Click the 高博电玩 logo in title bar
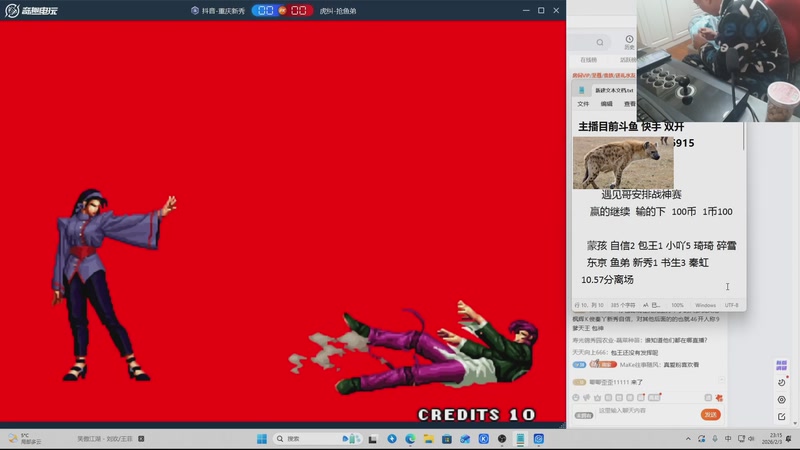The height and width of the screenshot is (450, 800). pyautogui.click(x=32, y=10)
